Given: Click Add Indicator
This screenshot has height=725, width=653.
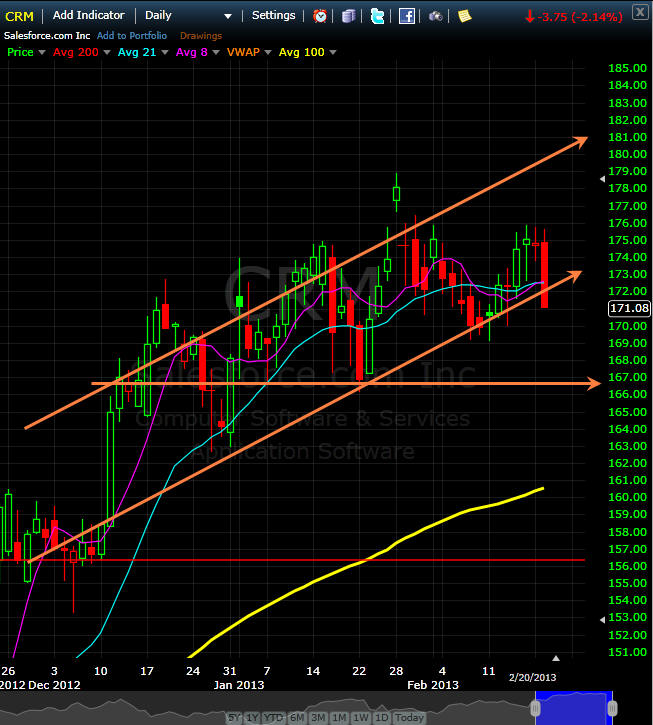Looking at the screenshot, I should pos(89,15).
